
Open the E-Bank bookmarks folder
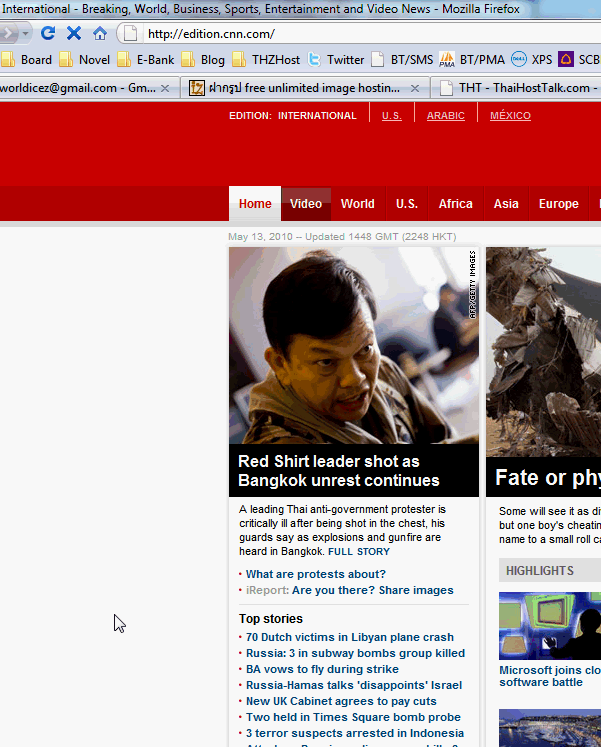pyautogui.click(x=145, y=60)
